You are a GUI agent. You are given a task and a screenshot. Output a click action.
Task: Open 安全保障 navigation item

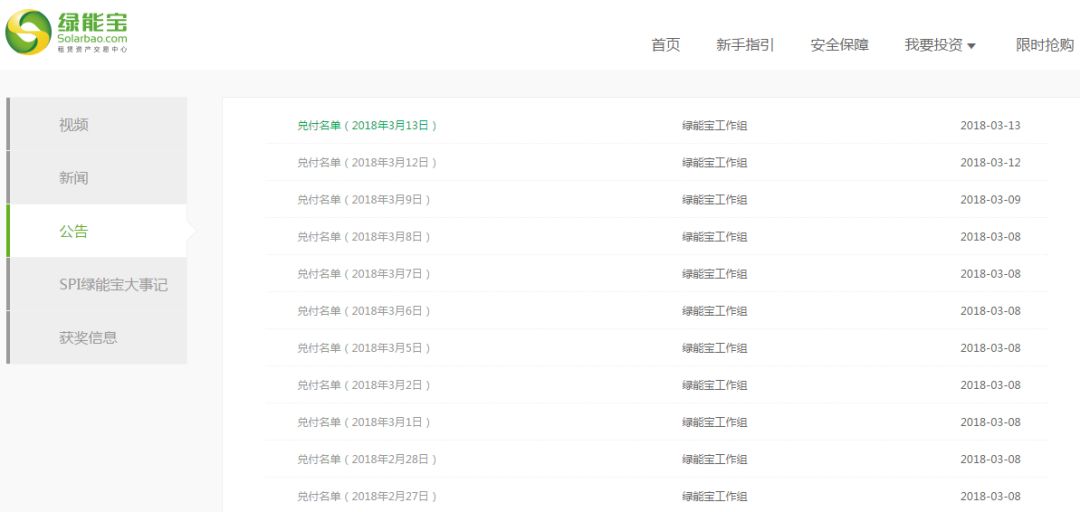[x=839, y=45]
